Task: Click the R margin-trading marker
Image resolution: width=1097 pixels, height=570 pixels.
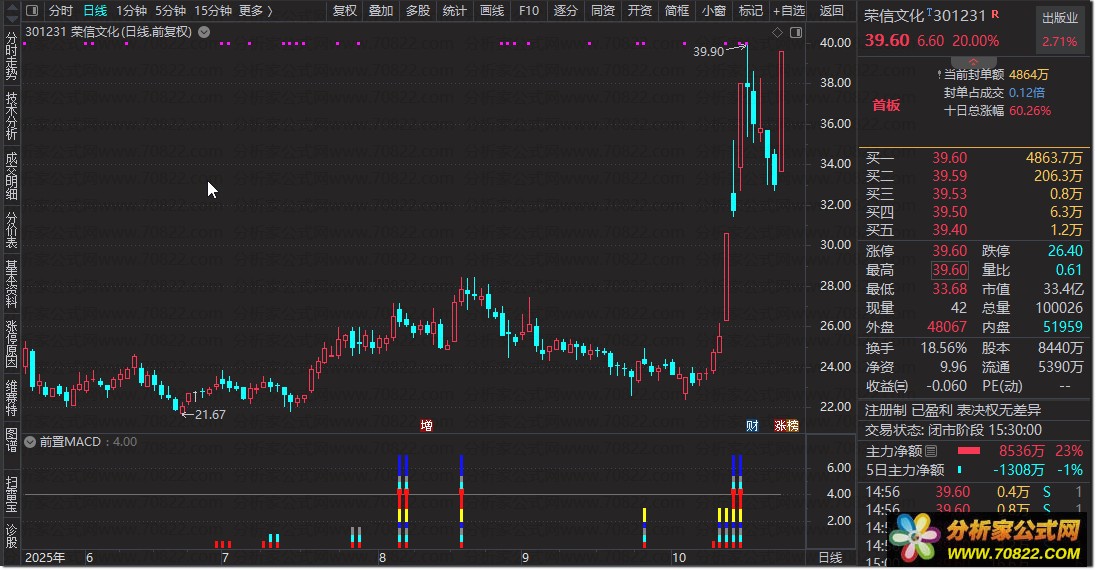Action: [995, 14]
